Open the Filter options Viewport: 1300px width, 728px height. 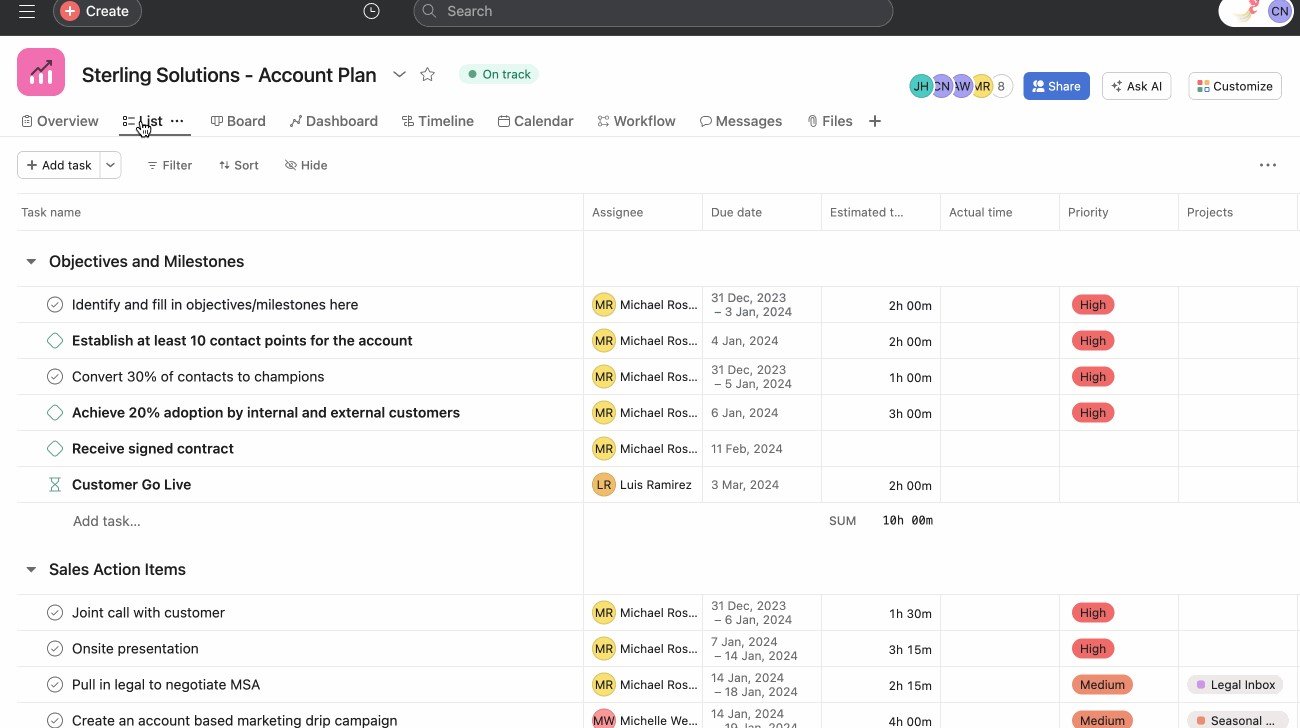[169, 165]
